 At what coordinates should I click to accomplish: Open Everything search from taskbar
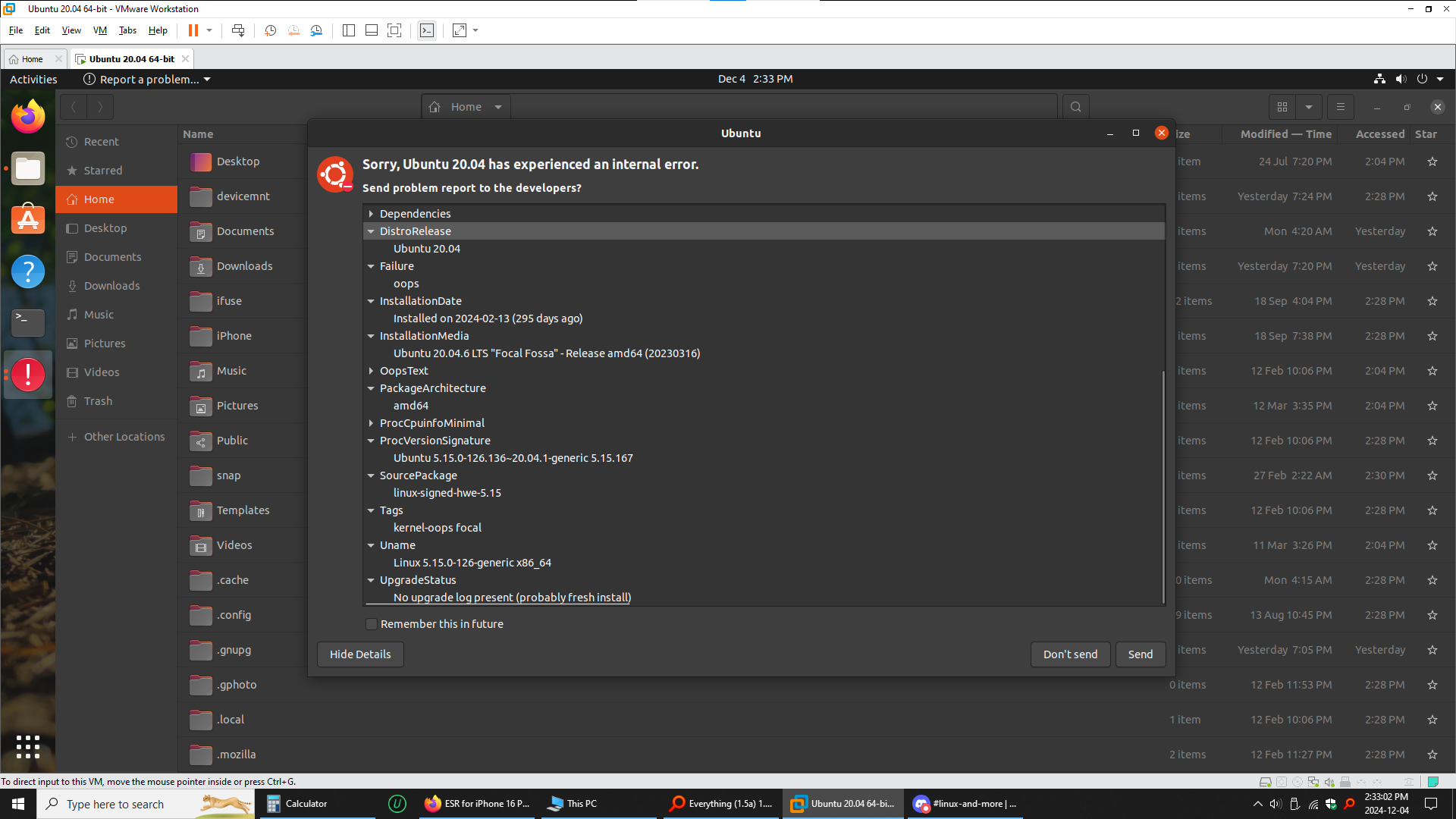pos(721,804)
